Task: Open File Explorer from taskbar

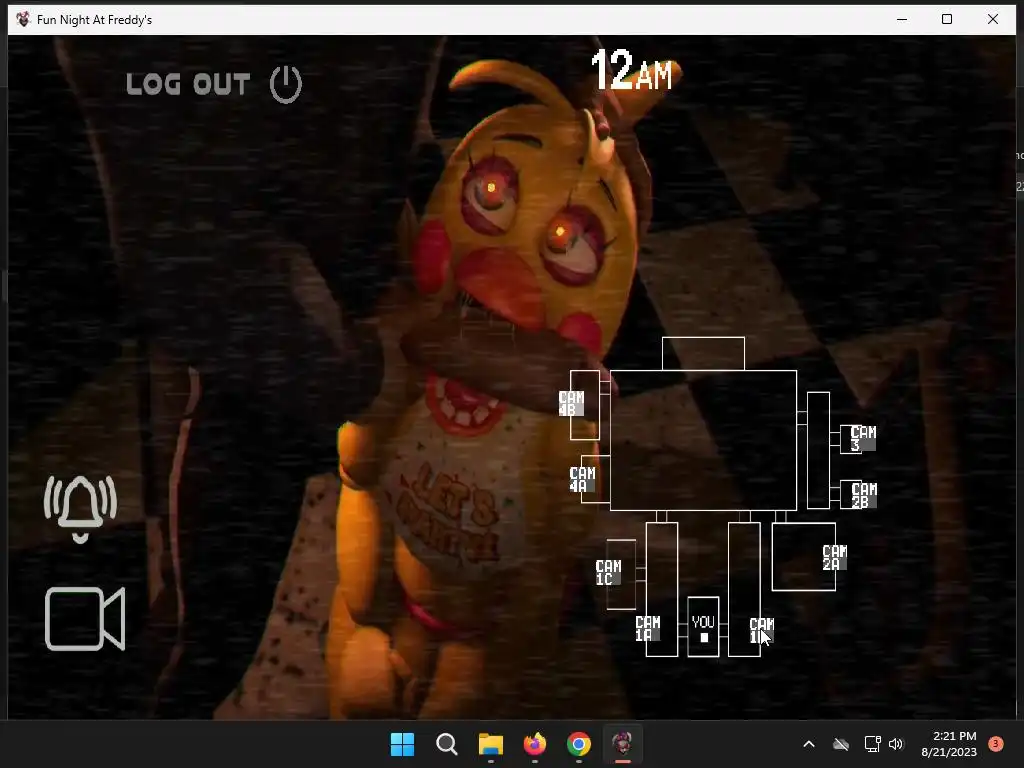Action: (491, 744)
